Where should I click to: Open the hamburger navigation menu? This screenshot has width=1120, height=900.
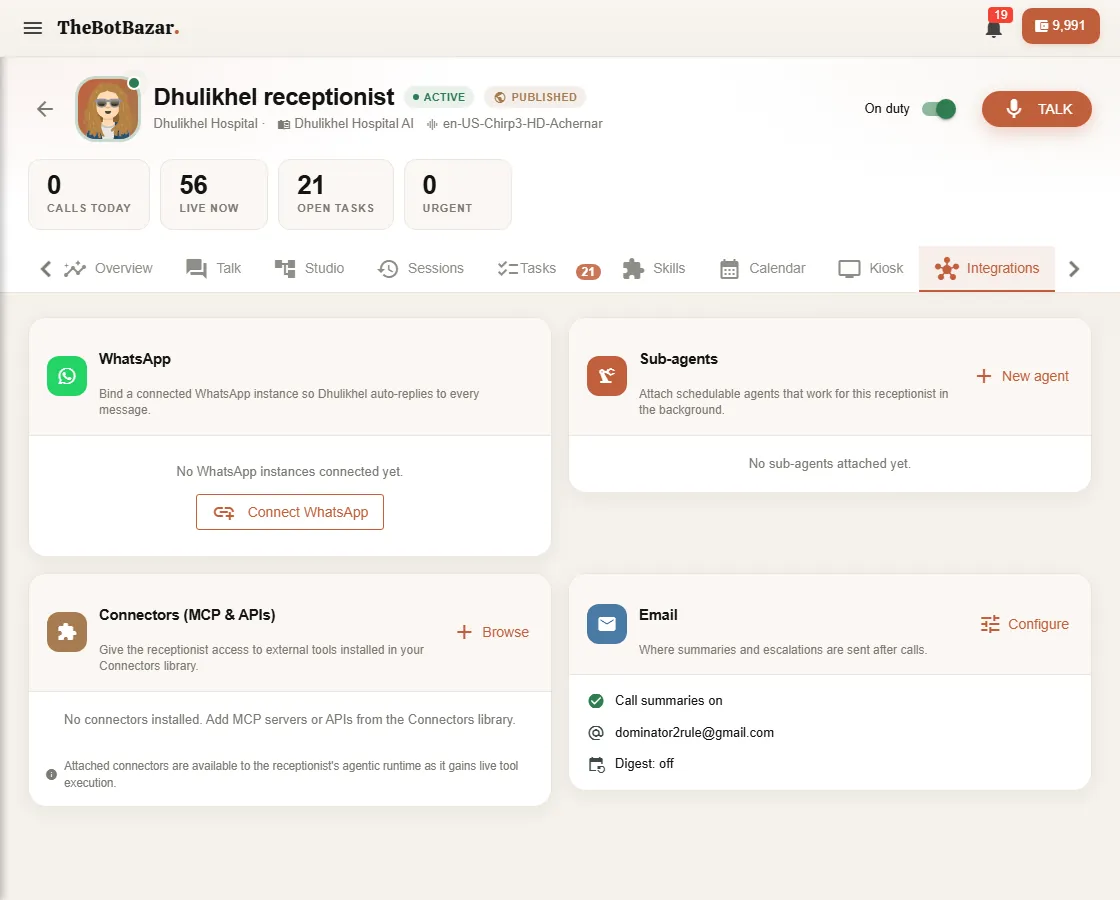33,28
